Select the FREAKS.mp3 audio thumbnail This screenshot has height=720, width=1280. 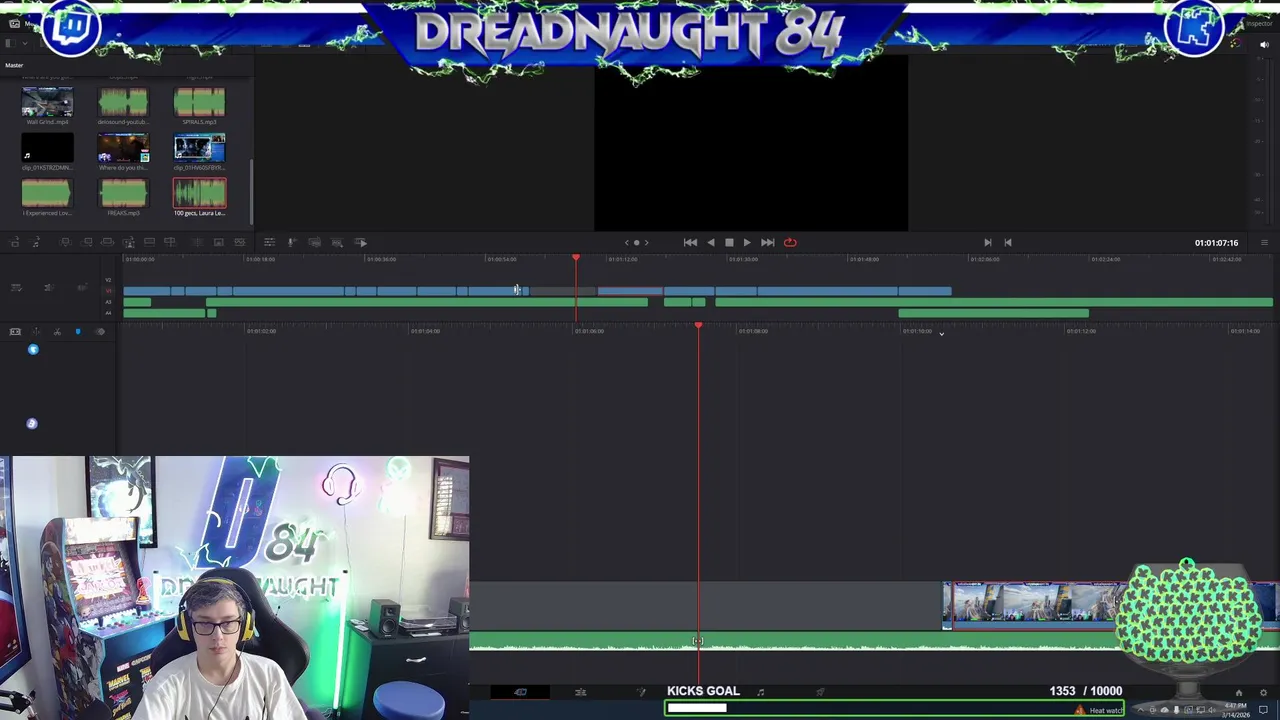123,193
